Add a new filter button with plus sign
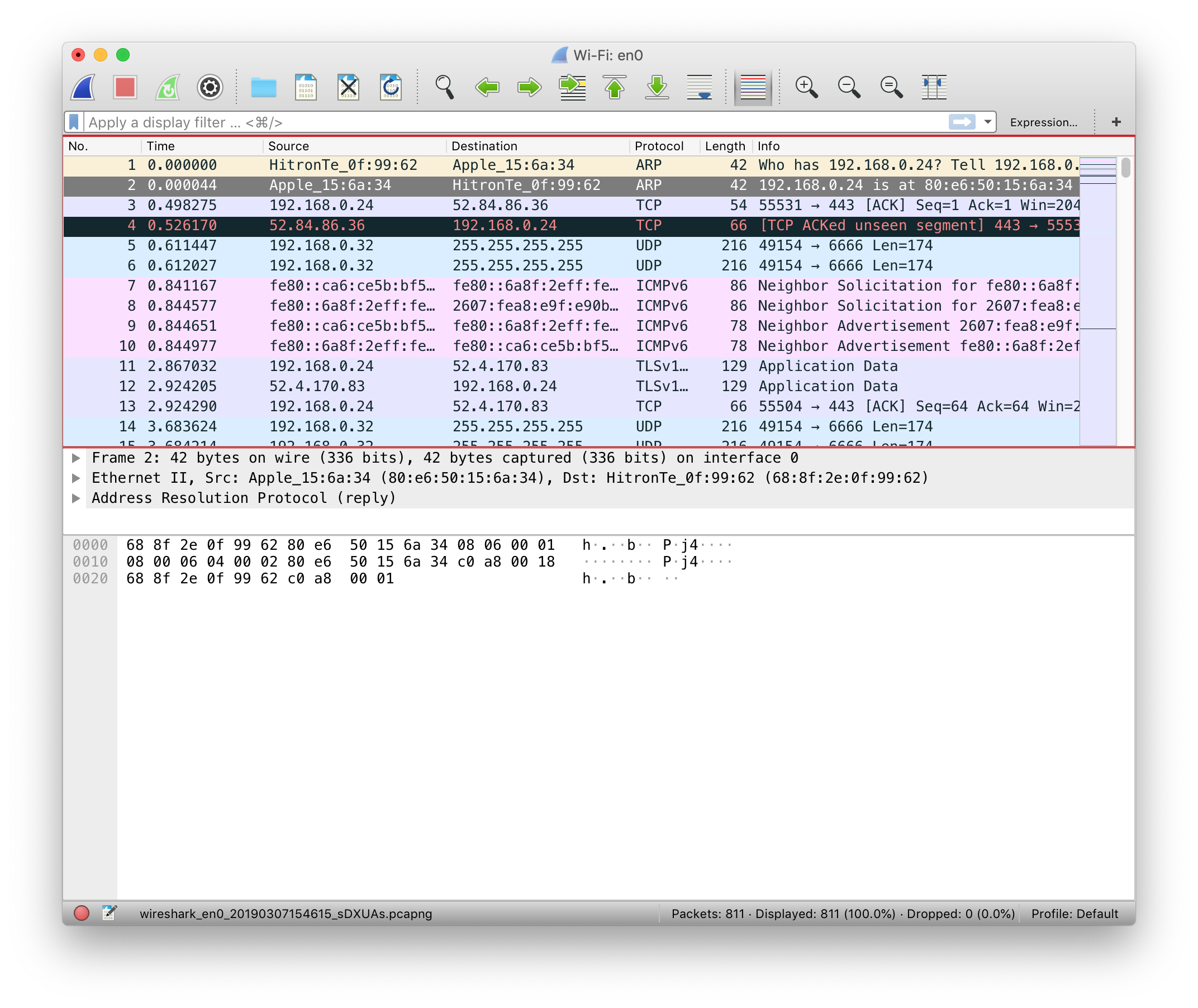The width and height of the screenshot is (1198, 1008). point(1115,122)
